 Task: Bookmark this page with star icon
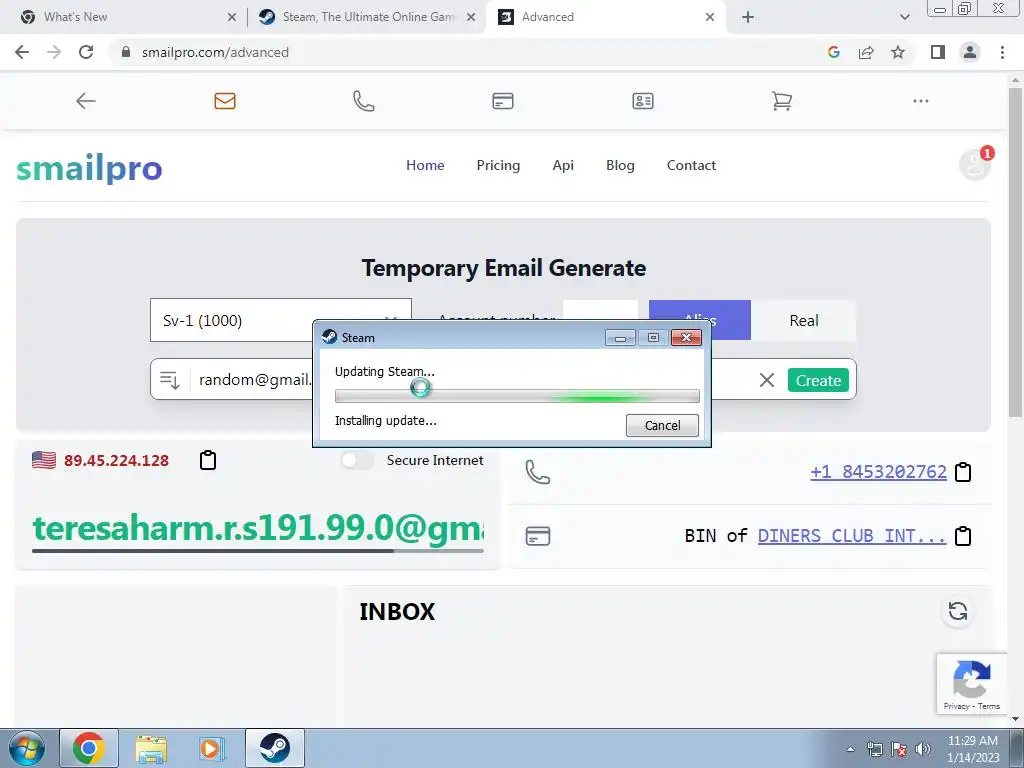[x=898, y=52]
